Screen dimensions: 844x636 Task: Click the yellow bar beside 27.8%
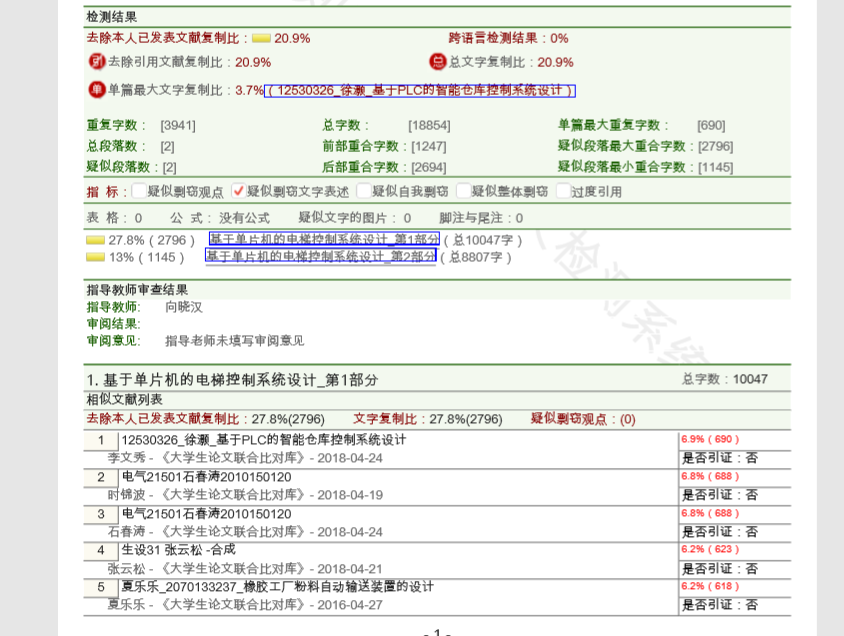pos(95,240)
